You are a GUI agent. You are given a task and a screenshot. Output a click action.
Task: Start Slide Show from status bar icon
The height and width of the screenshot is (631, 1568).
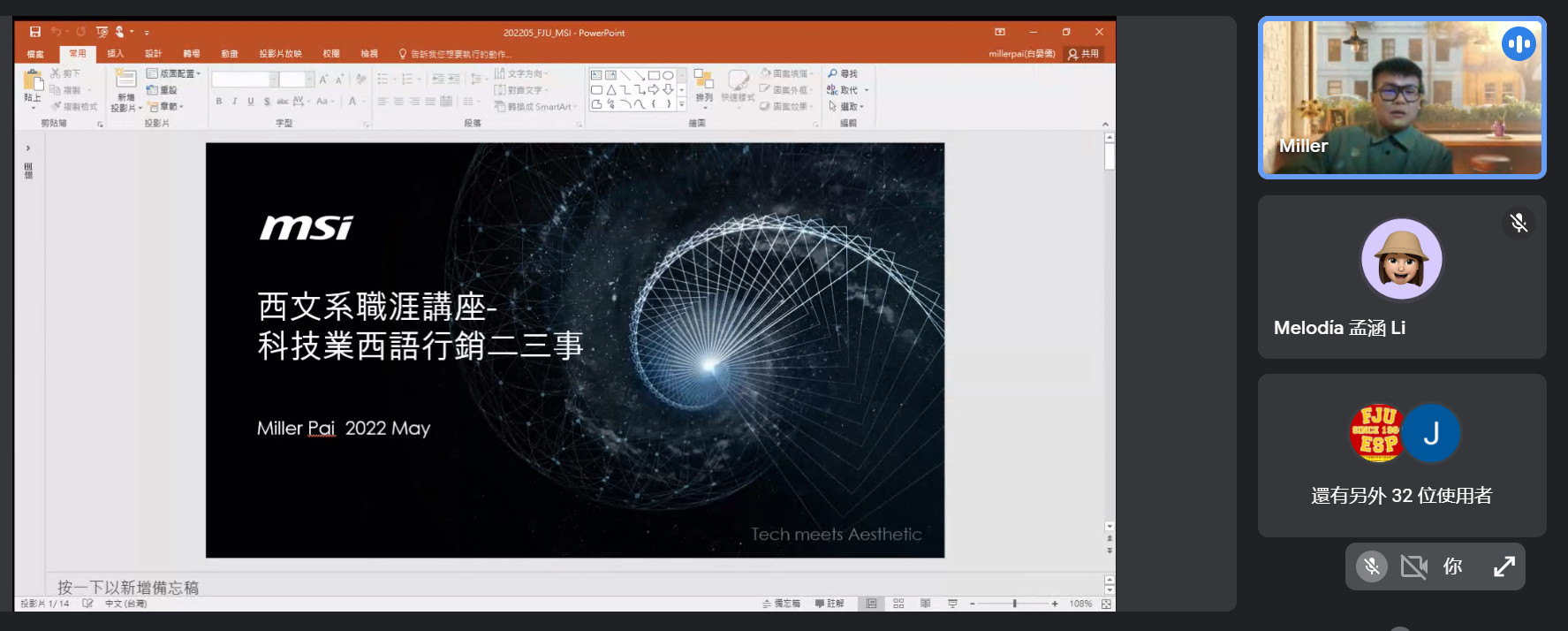(952, 604)
